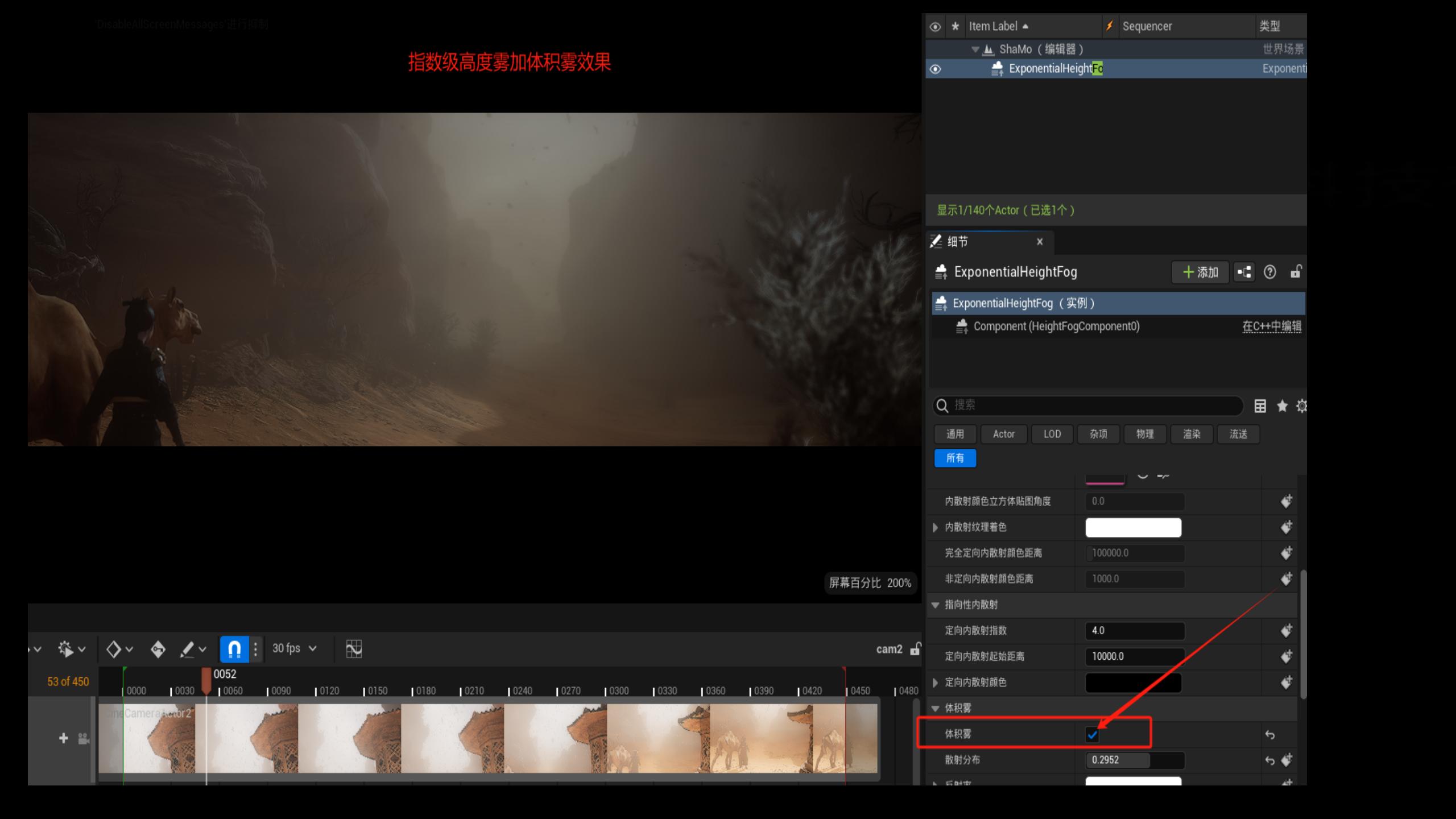Toggle favorites star filter in Details
Screen dimensions: 1456x819
[x=1282, y=406]
